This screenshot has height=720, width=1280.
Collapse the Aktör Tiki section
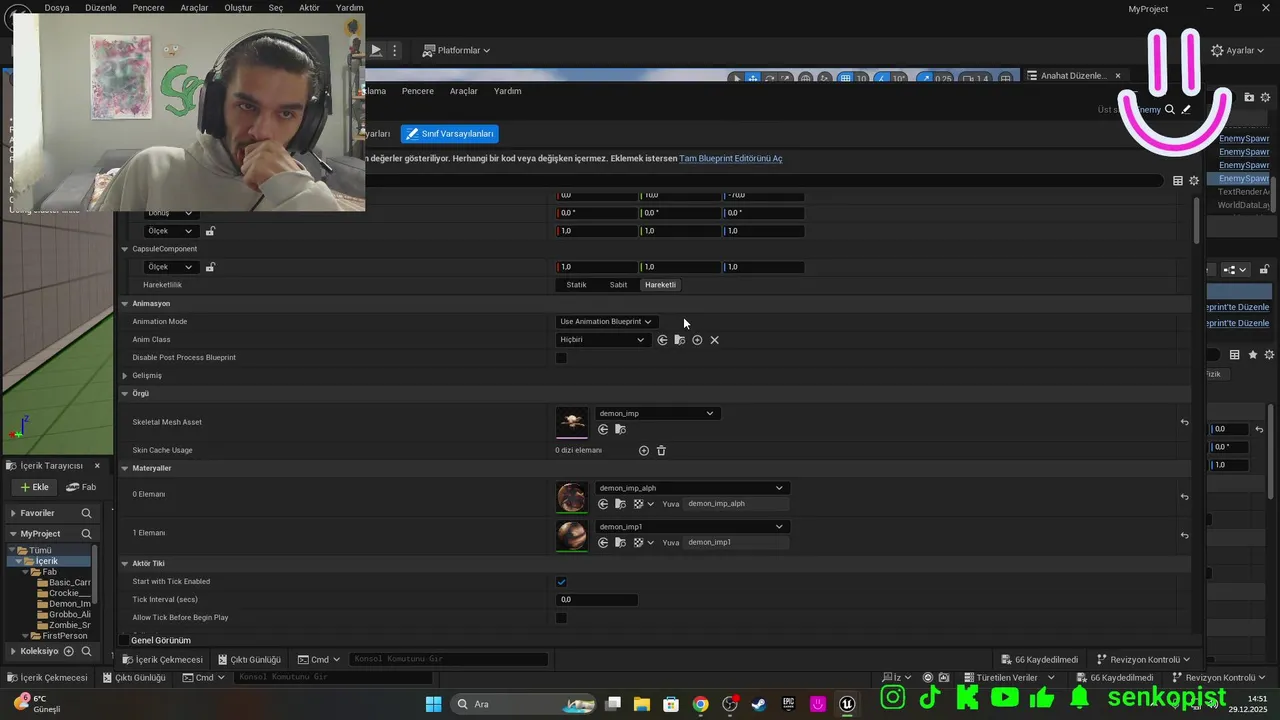[125, 564]
